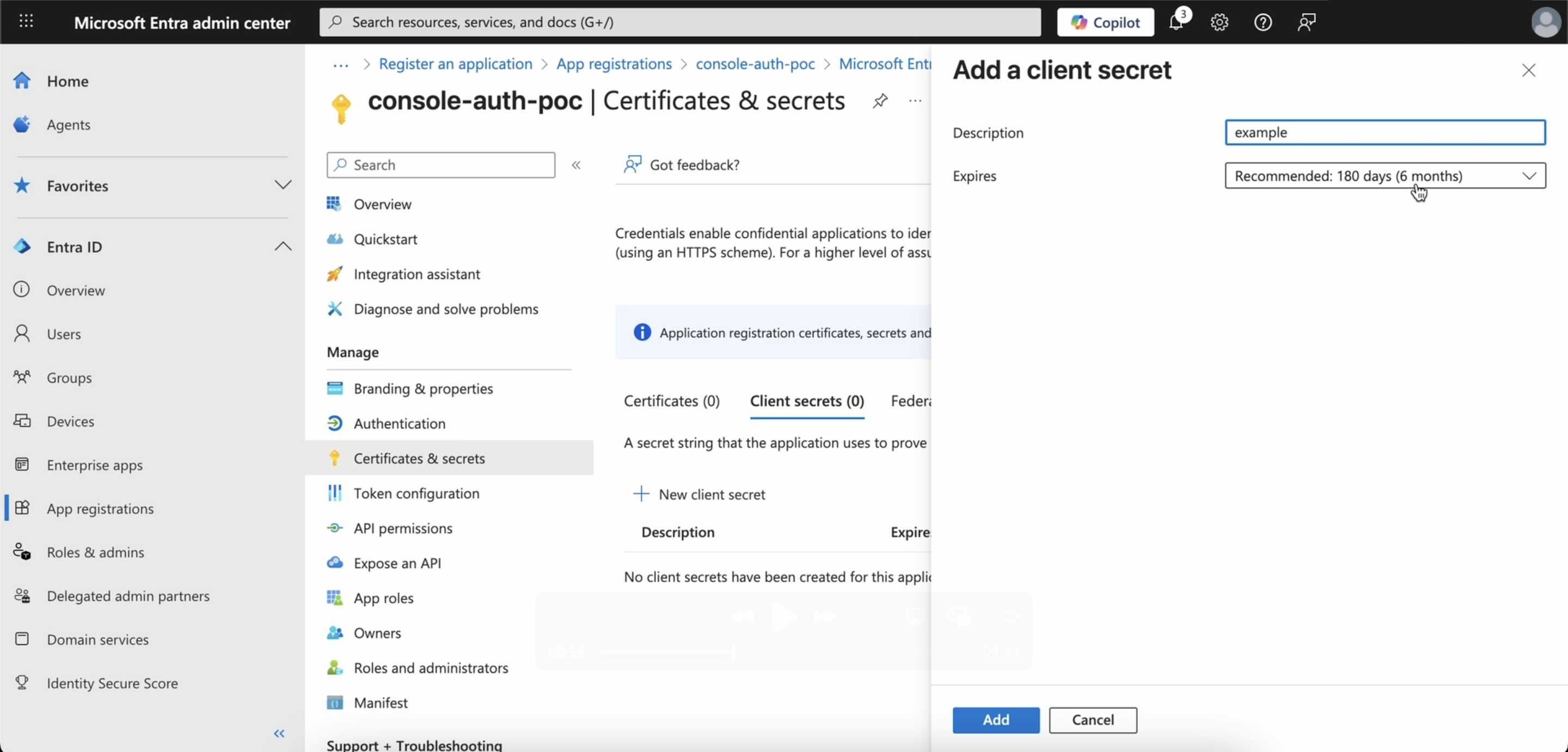Open the notifications bell icon

(x=1176, y=22)
